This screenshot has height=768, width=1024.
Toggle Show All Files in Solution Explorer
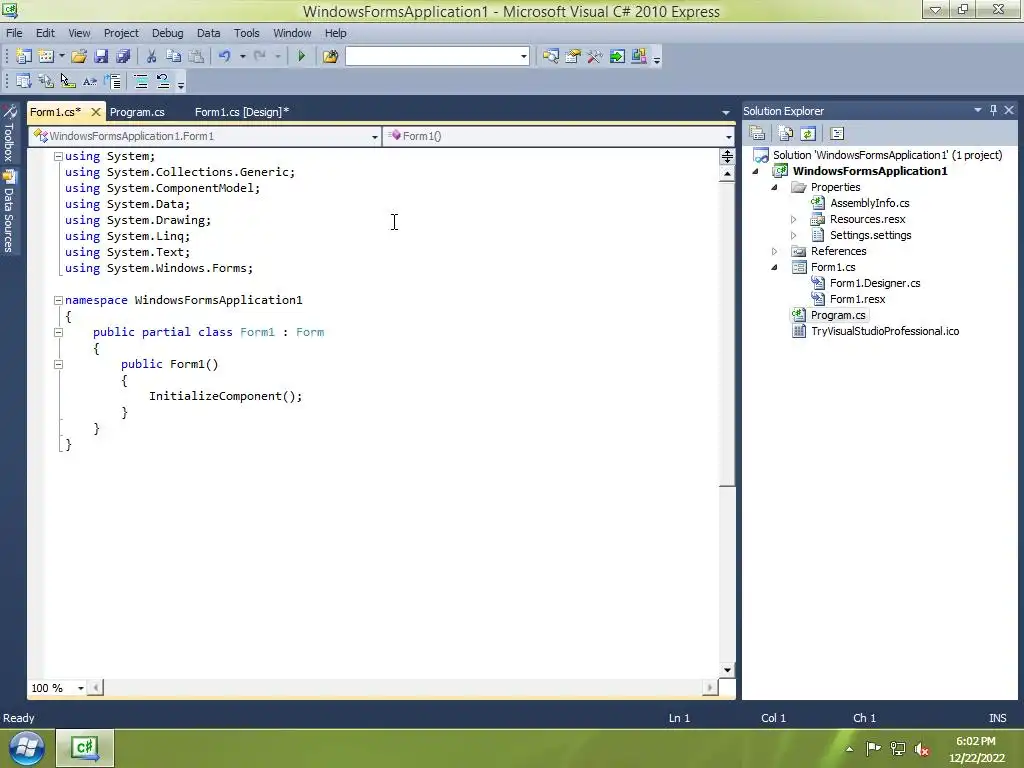786,134
